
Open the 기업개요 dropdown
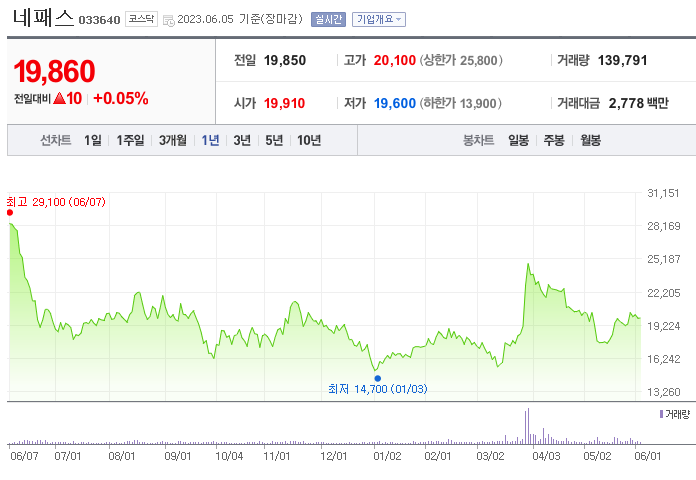(379, 20)
